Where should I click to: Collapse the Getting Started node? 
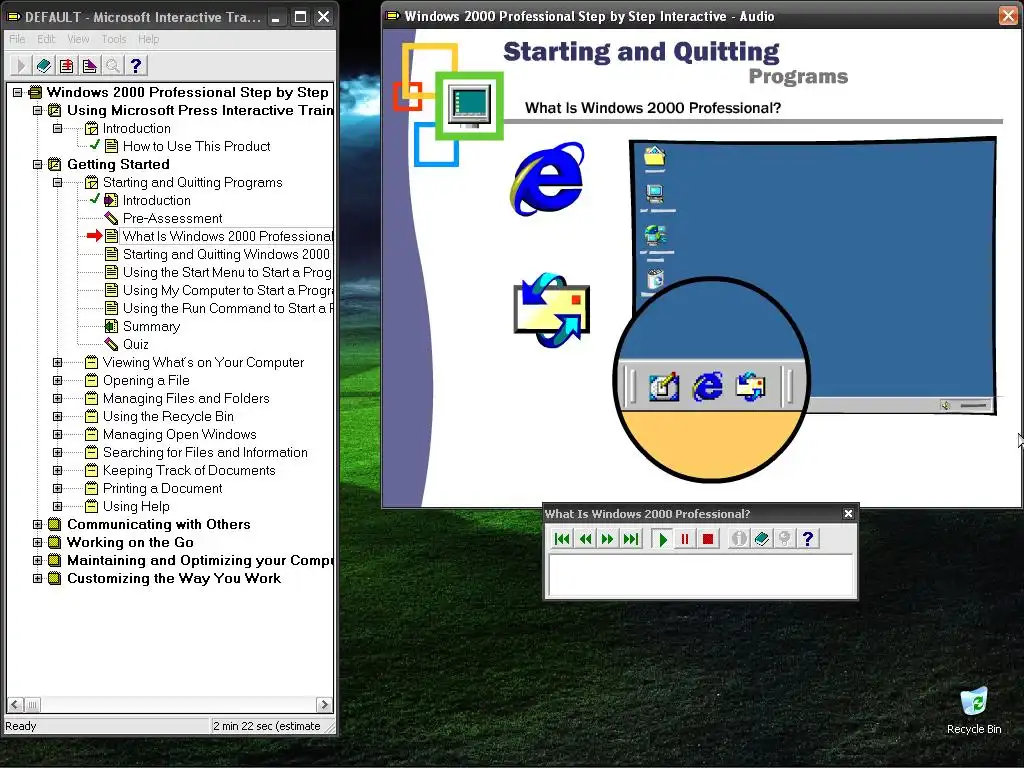tap(37, 165)
